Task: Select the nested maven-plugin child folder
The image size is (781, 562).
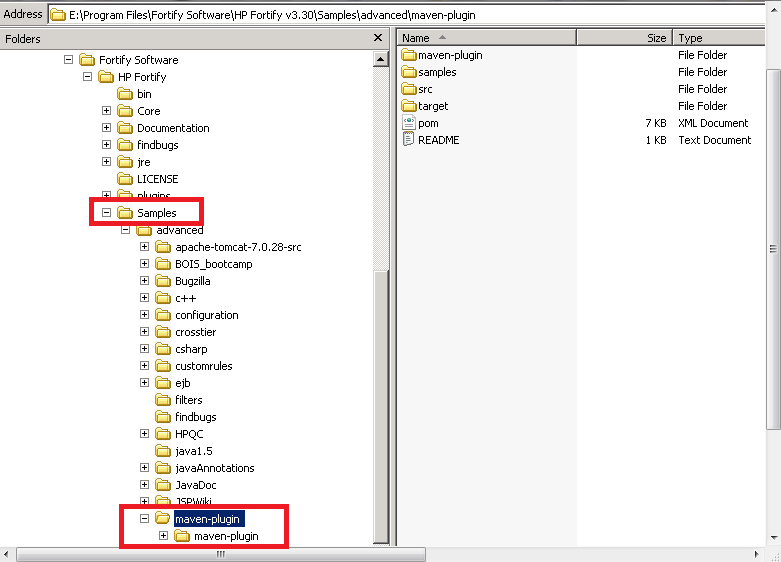Action: 226,536
